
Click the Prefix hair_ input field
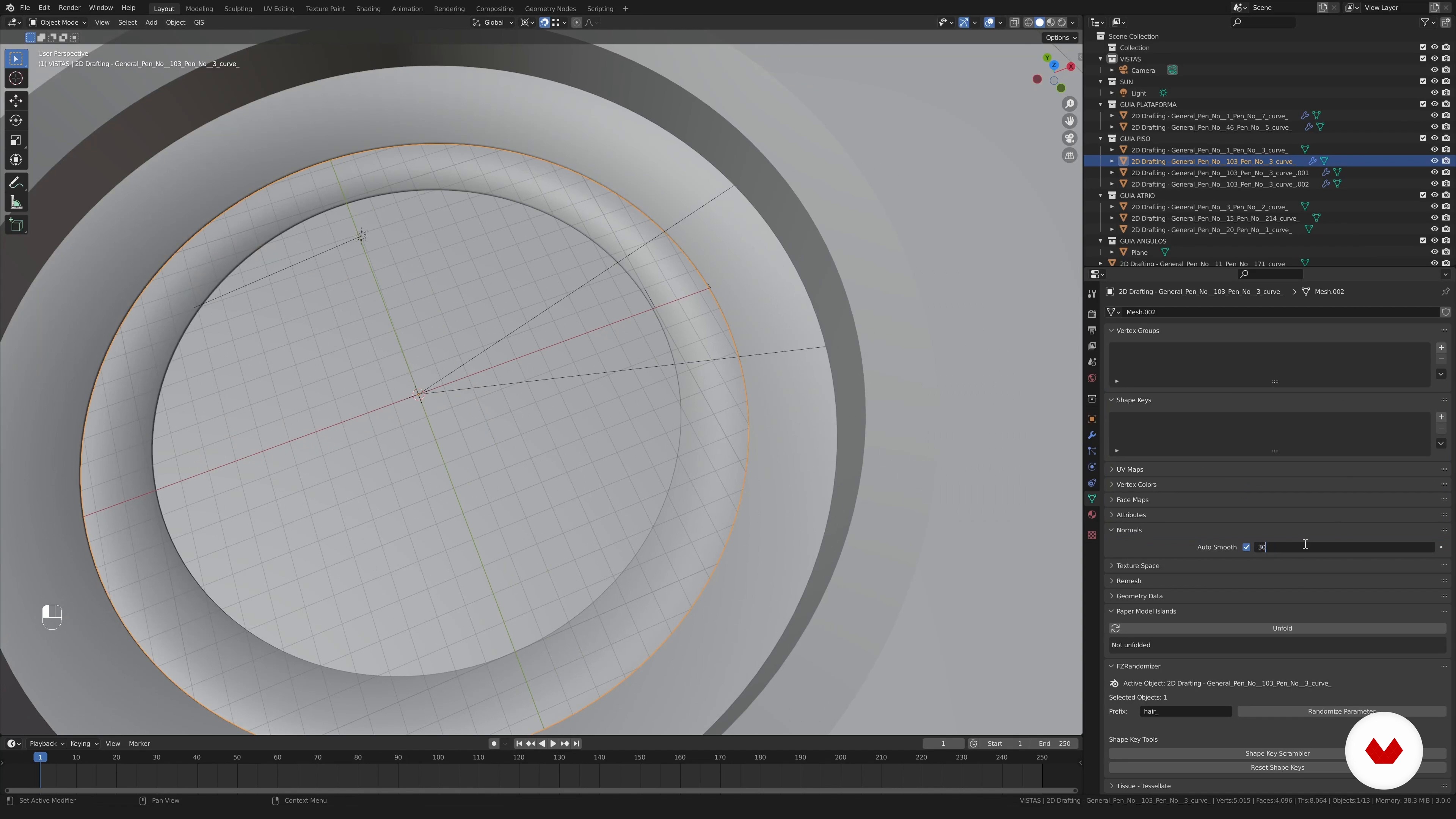click(1185, 711)
